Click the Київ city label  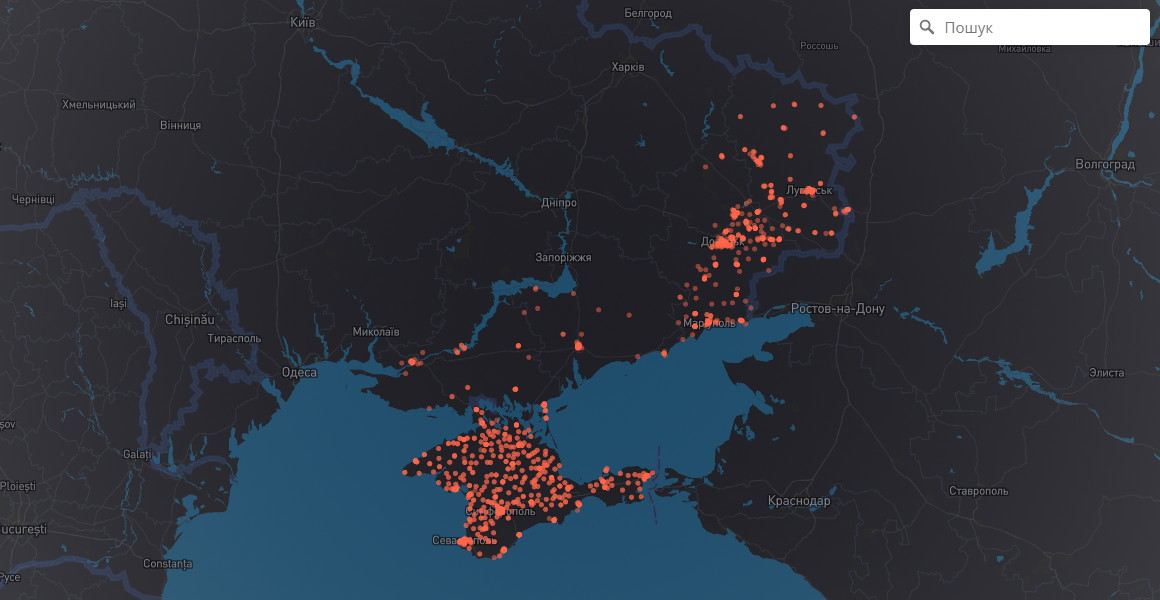(302, 22)
